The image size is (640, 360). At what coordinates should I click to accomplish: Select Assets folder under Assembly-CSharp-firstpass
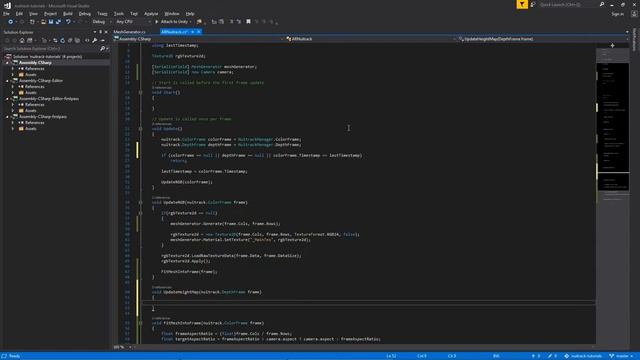pos(31,129)
